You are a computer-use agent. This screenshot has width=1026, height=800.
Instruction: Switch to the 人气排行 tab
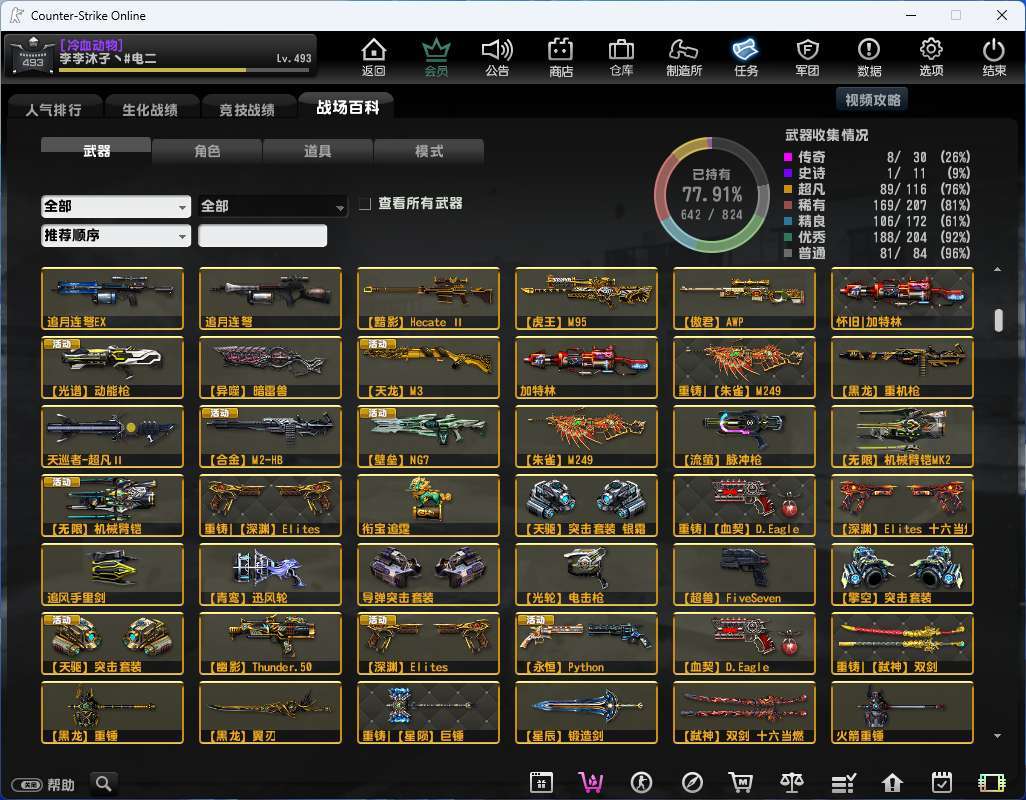click(54, 109)
